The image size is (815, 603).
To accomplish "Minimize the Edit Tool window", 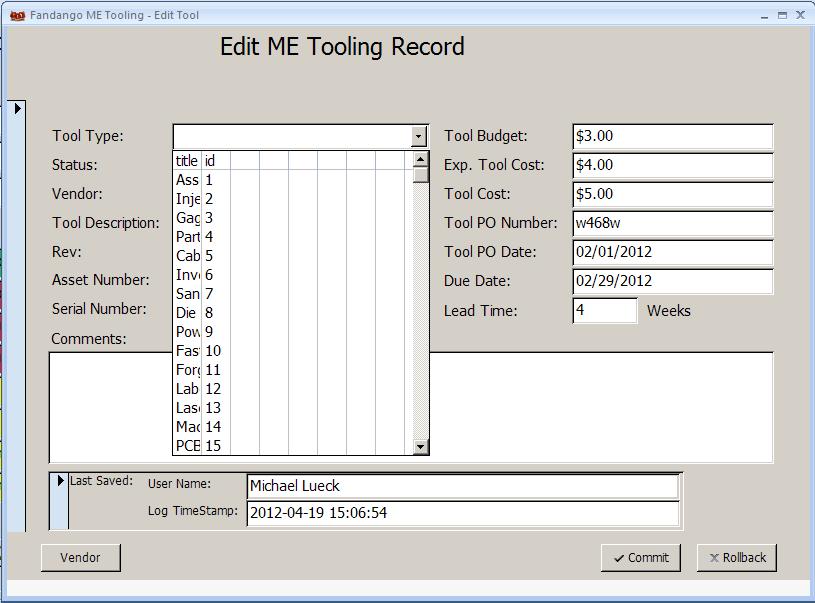I will (x=764, y=16).
